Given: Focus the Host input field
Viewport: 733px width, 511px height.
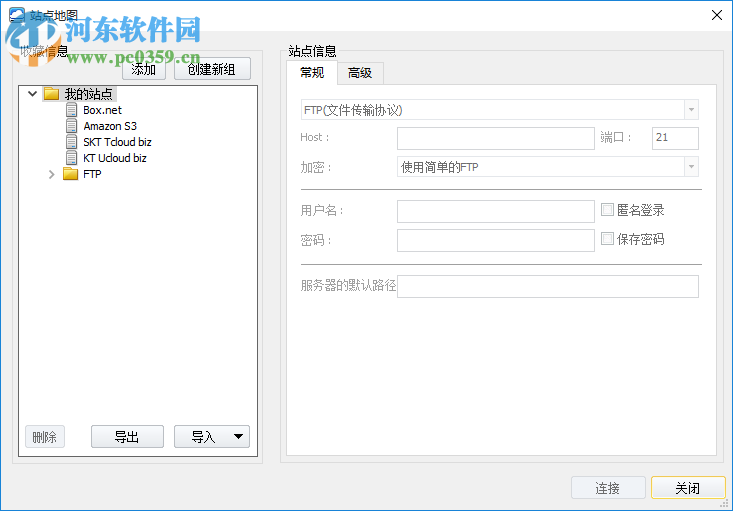Looking at the screenshot, I should pos(496,138).
